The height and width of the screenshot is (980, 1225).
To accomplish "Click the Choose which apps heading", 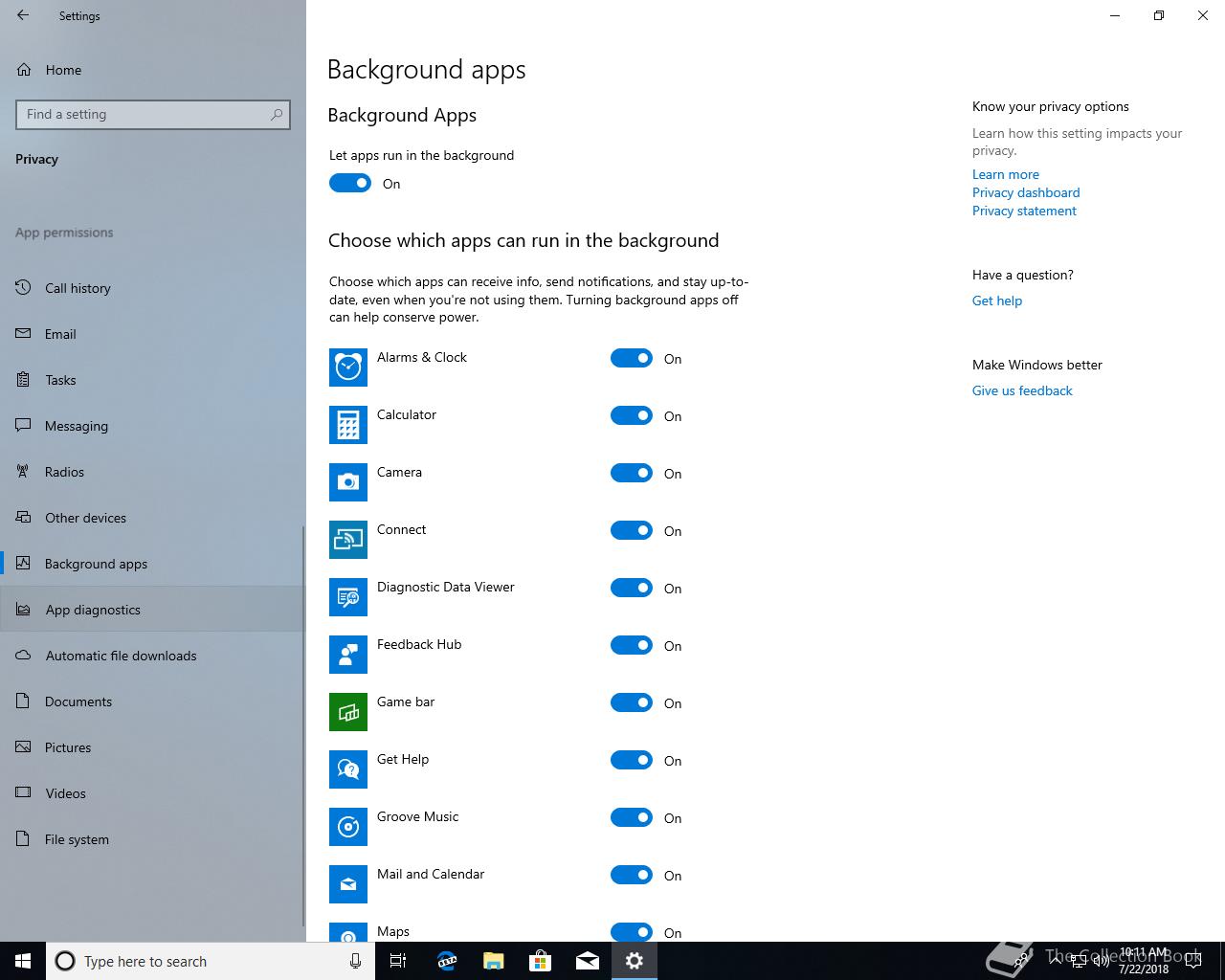I will (x=523, y=240).
